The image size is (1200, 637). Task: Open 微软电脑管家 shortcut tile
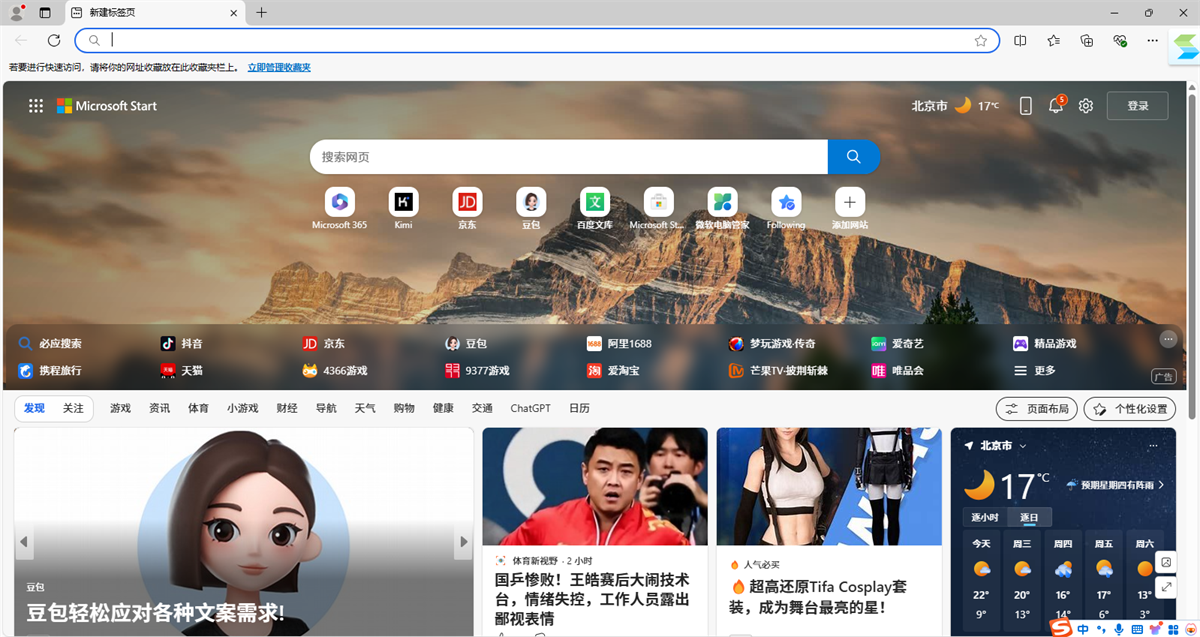coord(722,209)
